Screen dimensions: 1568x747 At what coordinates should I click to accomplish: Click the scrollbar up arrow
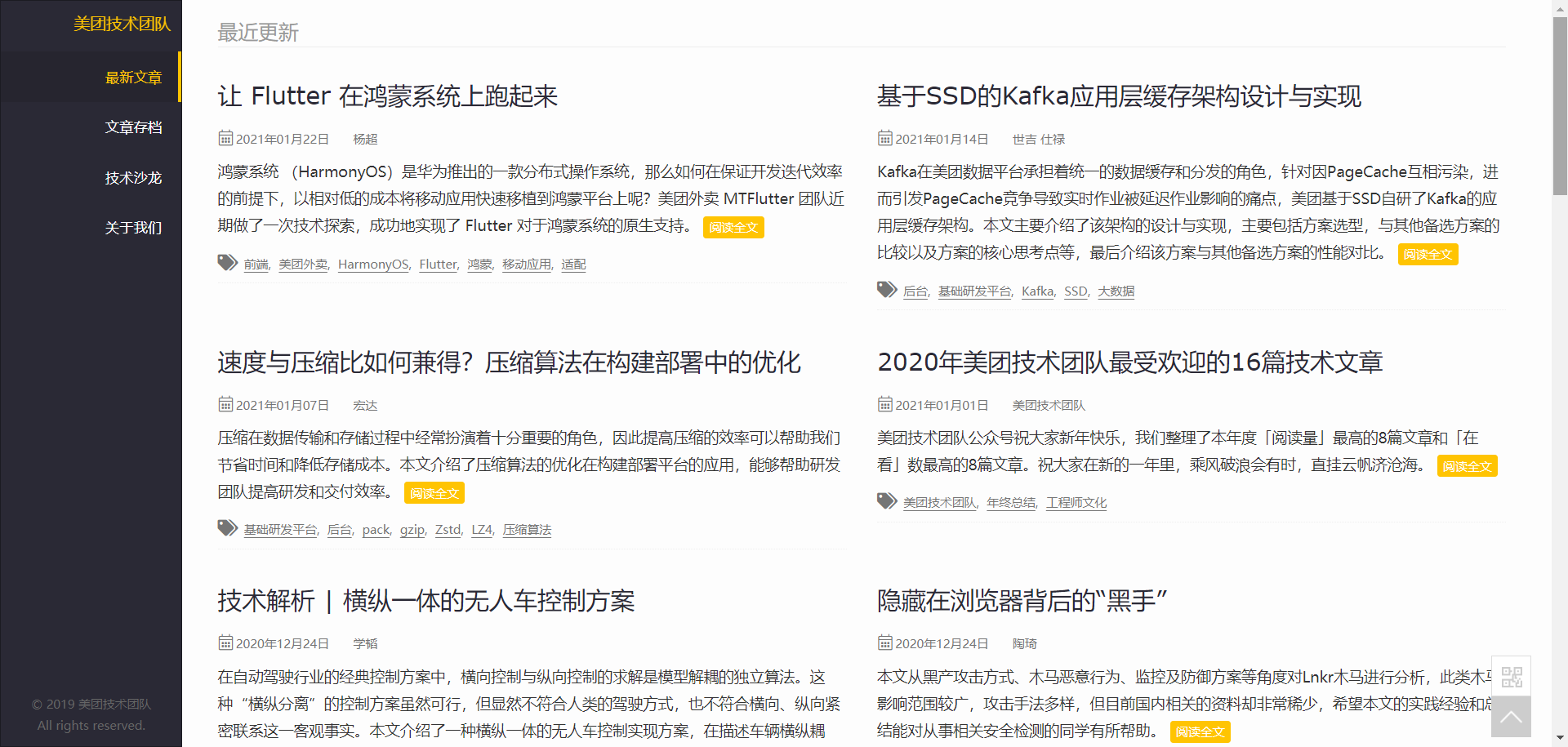1560,7
